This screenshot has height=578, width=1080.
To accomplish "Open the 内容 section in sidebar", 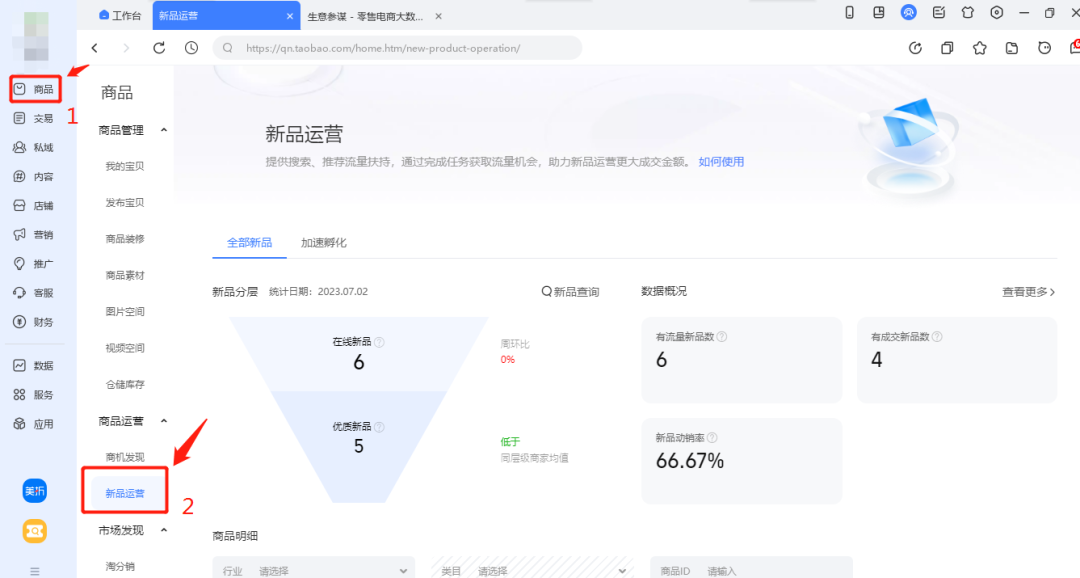I will click(34, 176).
